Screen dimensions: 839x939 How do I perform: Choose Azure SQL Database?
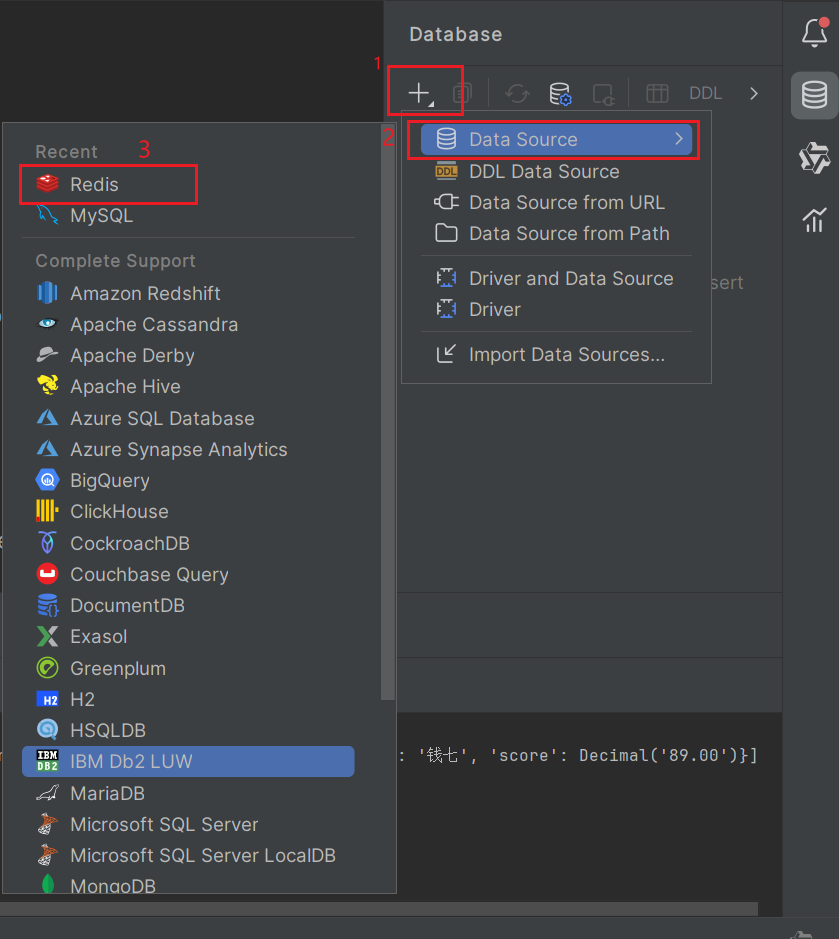coord(188,418)
